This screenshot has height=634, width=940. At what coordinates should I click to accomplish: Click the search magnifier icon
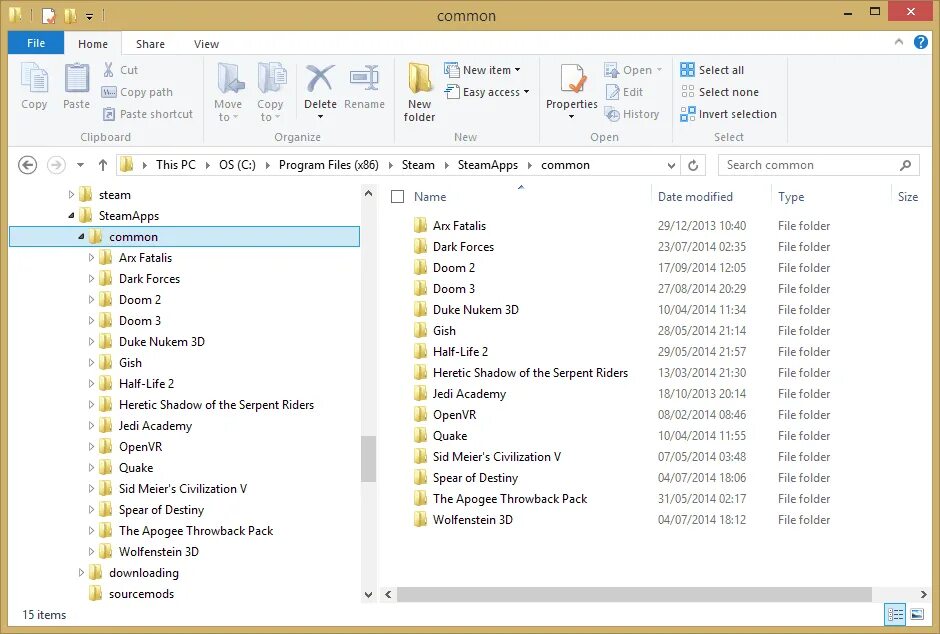[905, 165]
